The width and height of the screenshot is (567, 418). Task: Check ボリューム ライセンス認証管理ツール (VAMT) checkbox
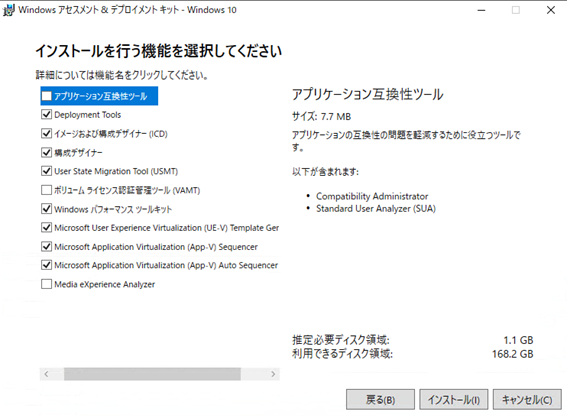click(x=47, y=190)
